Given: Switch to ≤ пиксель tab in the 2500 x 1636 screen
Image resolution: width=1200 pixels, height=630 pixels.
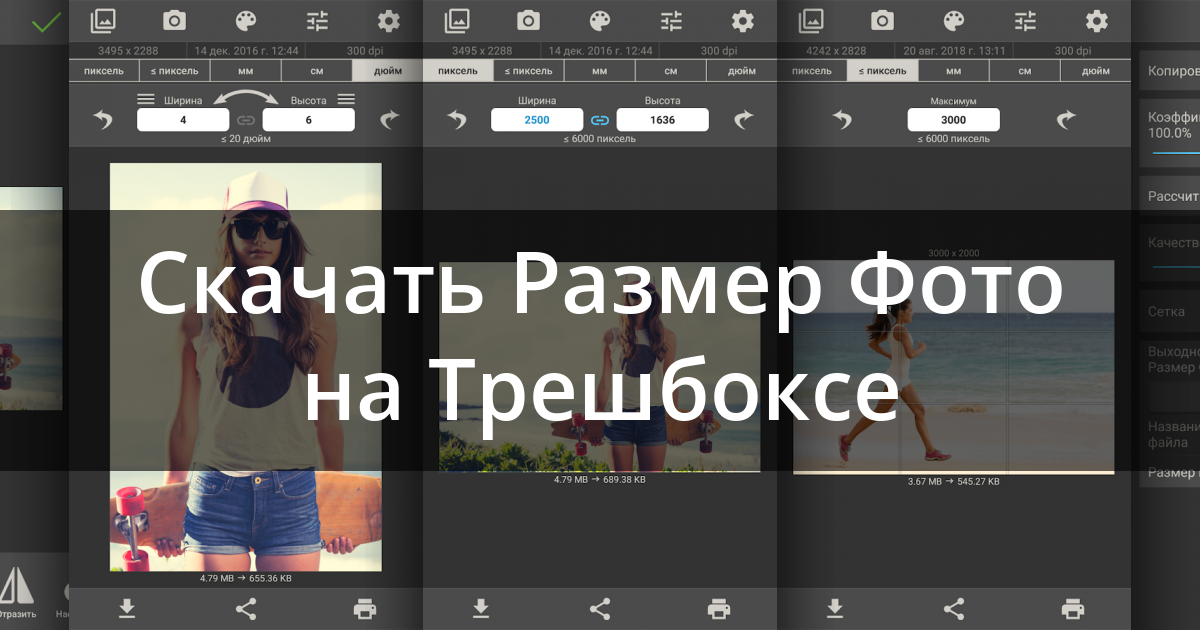Looking at the screenshot, I should point(529,70).
